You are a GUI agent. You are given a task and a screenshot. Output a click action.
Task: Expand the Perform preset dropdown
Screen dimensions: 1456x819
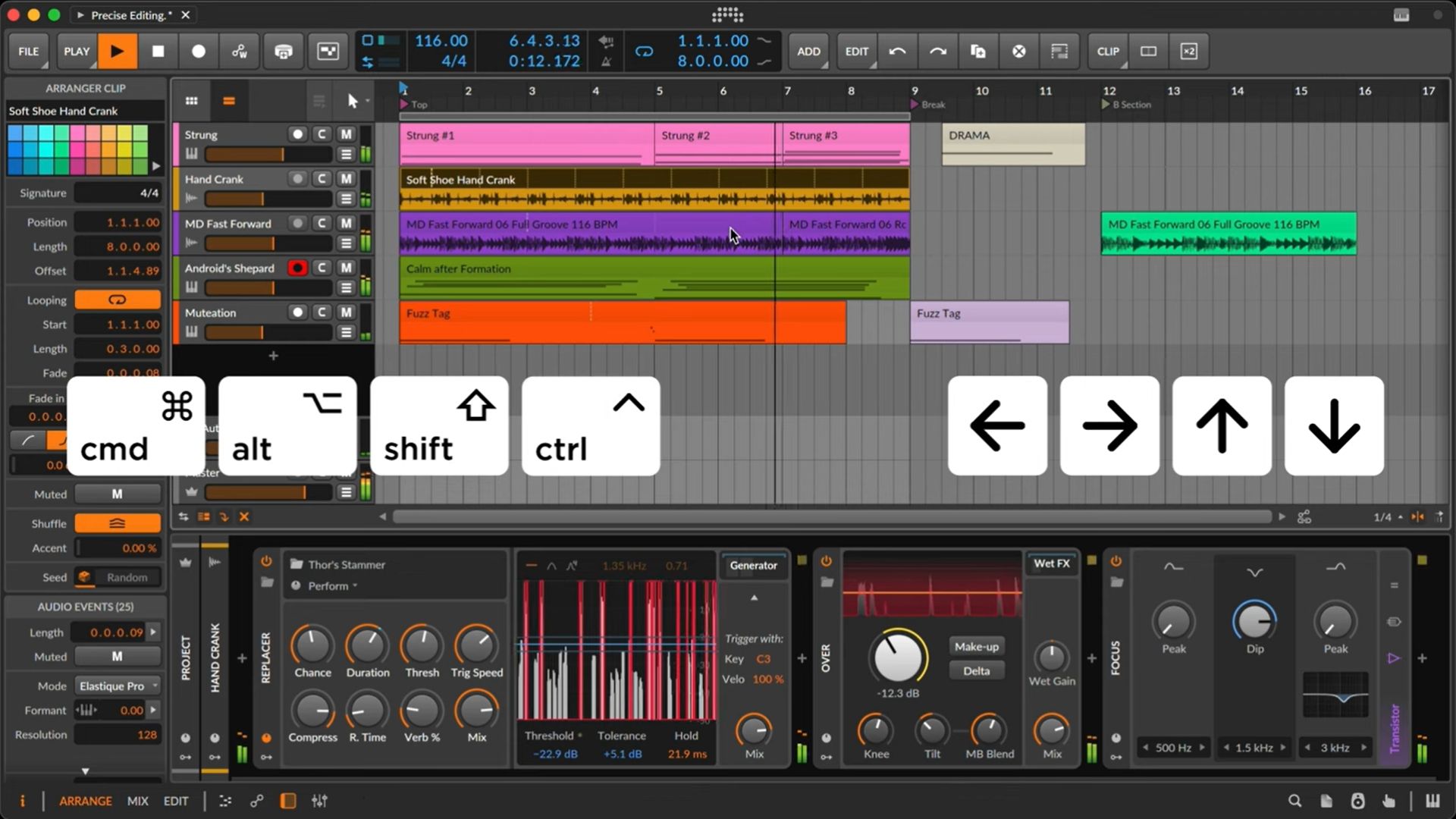coord(332,586)
